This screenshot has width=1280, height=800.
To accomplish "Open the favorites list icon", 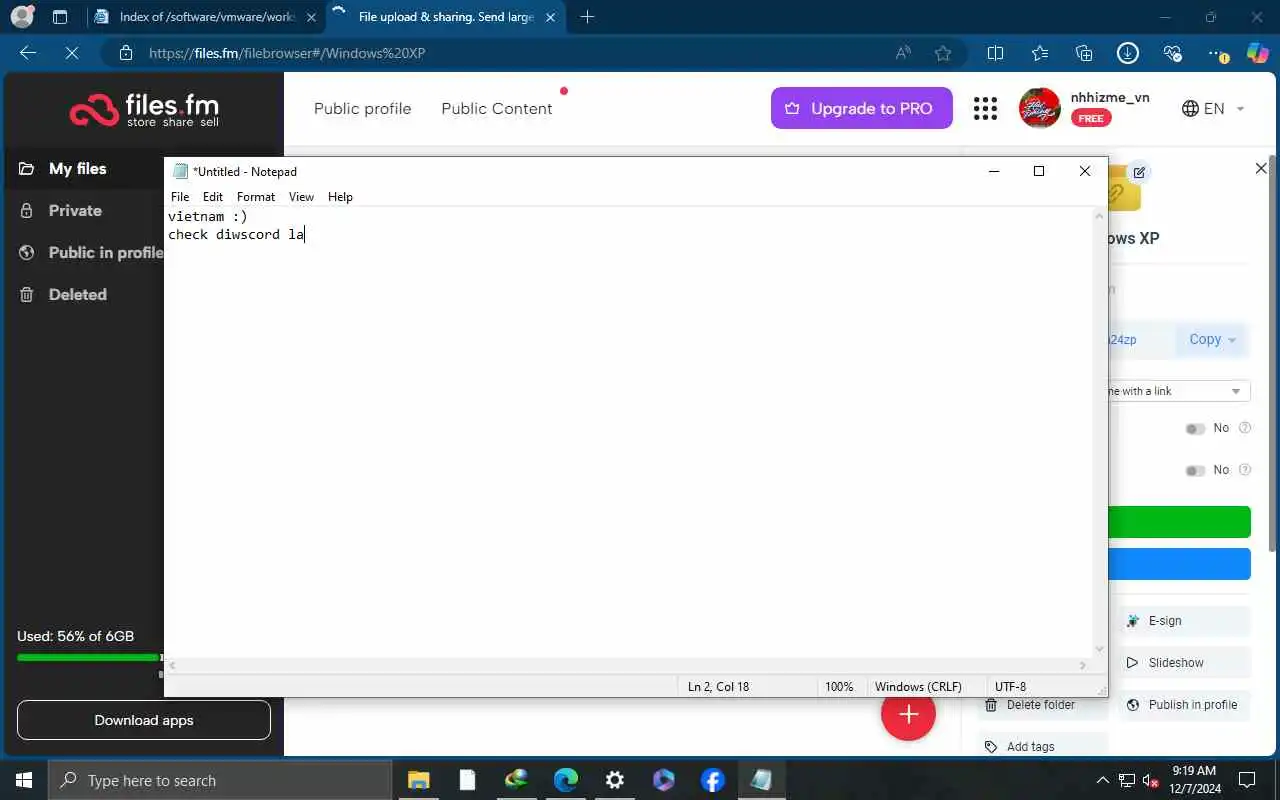I will (x=1040, y=53).
